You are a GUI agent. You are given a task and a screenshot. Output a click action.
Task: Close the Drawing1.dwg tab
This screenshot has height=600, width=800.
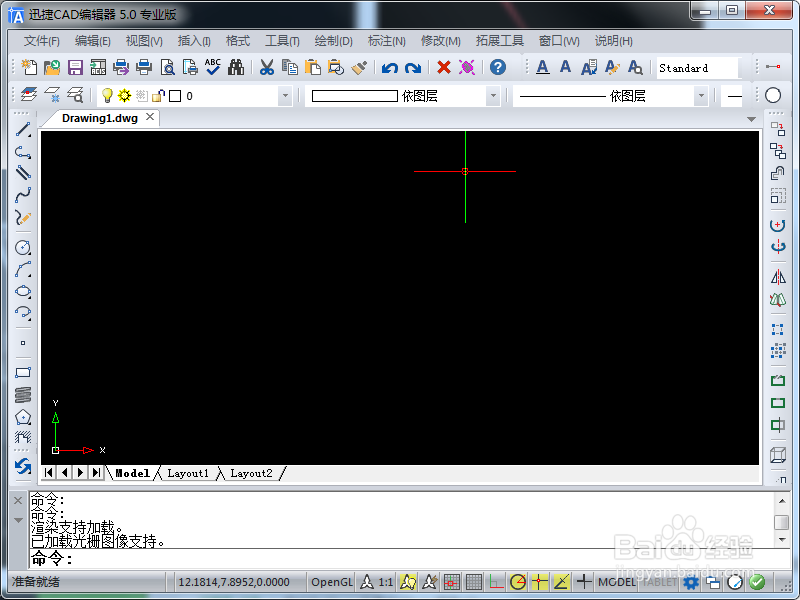tap(149, 117)
